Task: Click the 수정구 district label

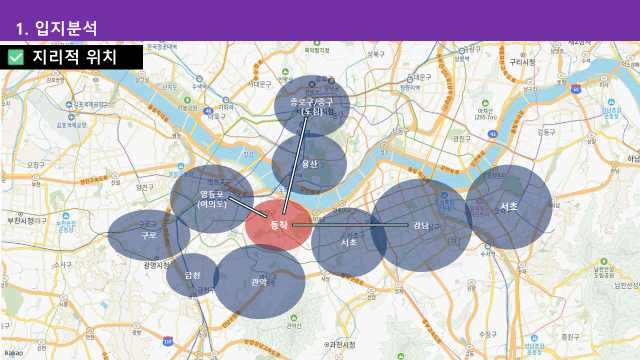Action: [487, 335]
